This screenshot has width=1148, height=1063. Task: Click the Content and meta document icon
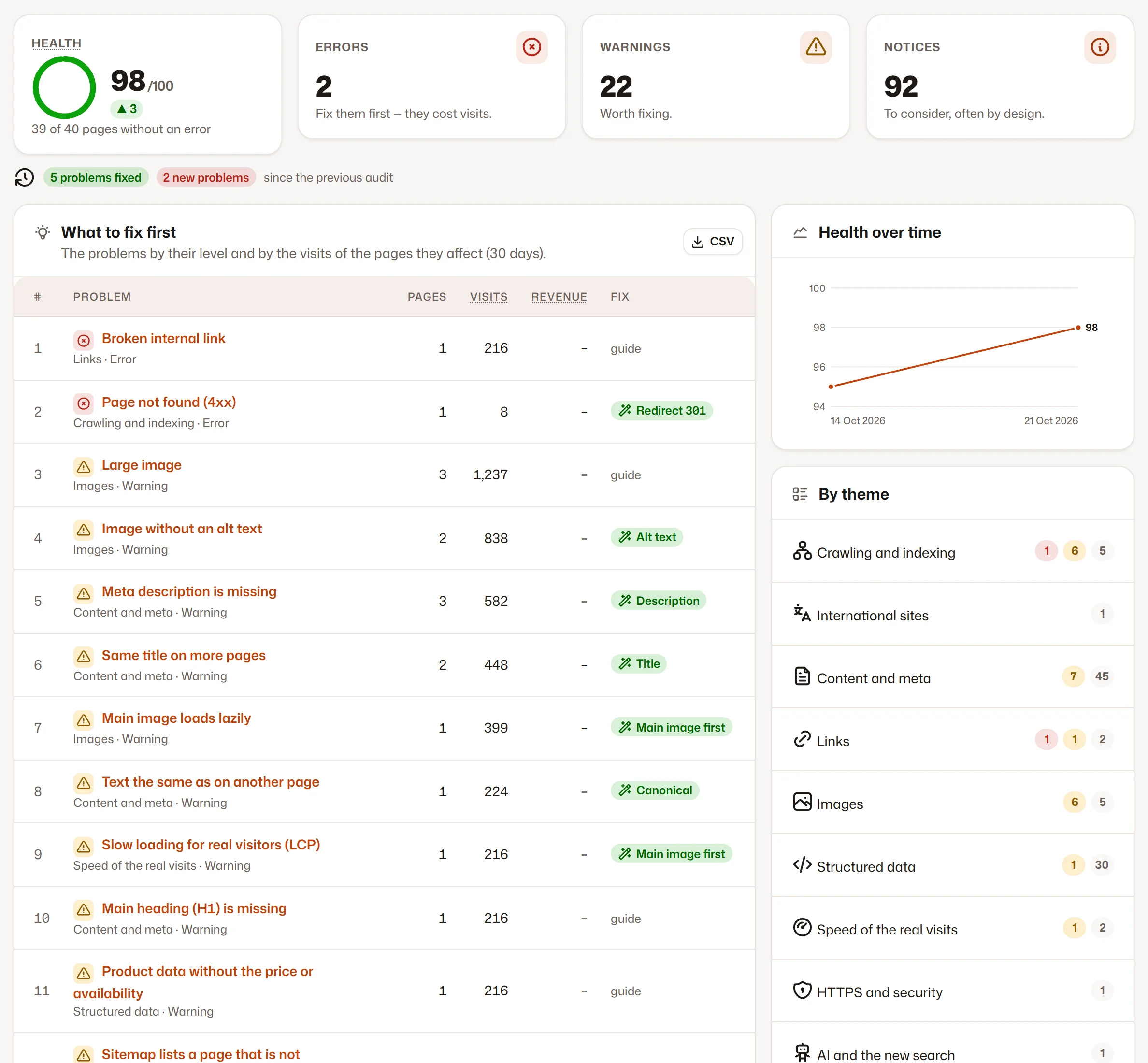802,676
